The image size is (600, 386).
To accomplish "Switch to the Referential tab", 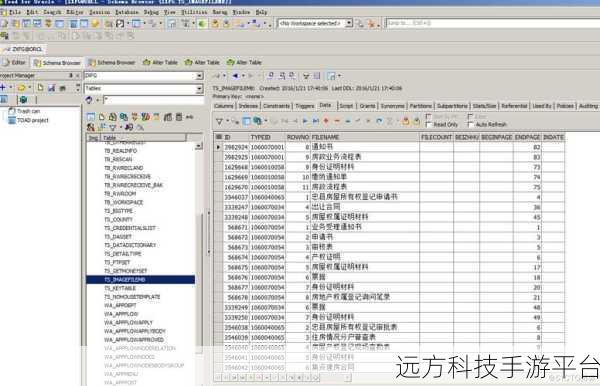I will coord(514,106).
